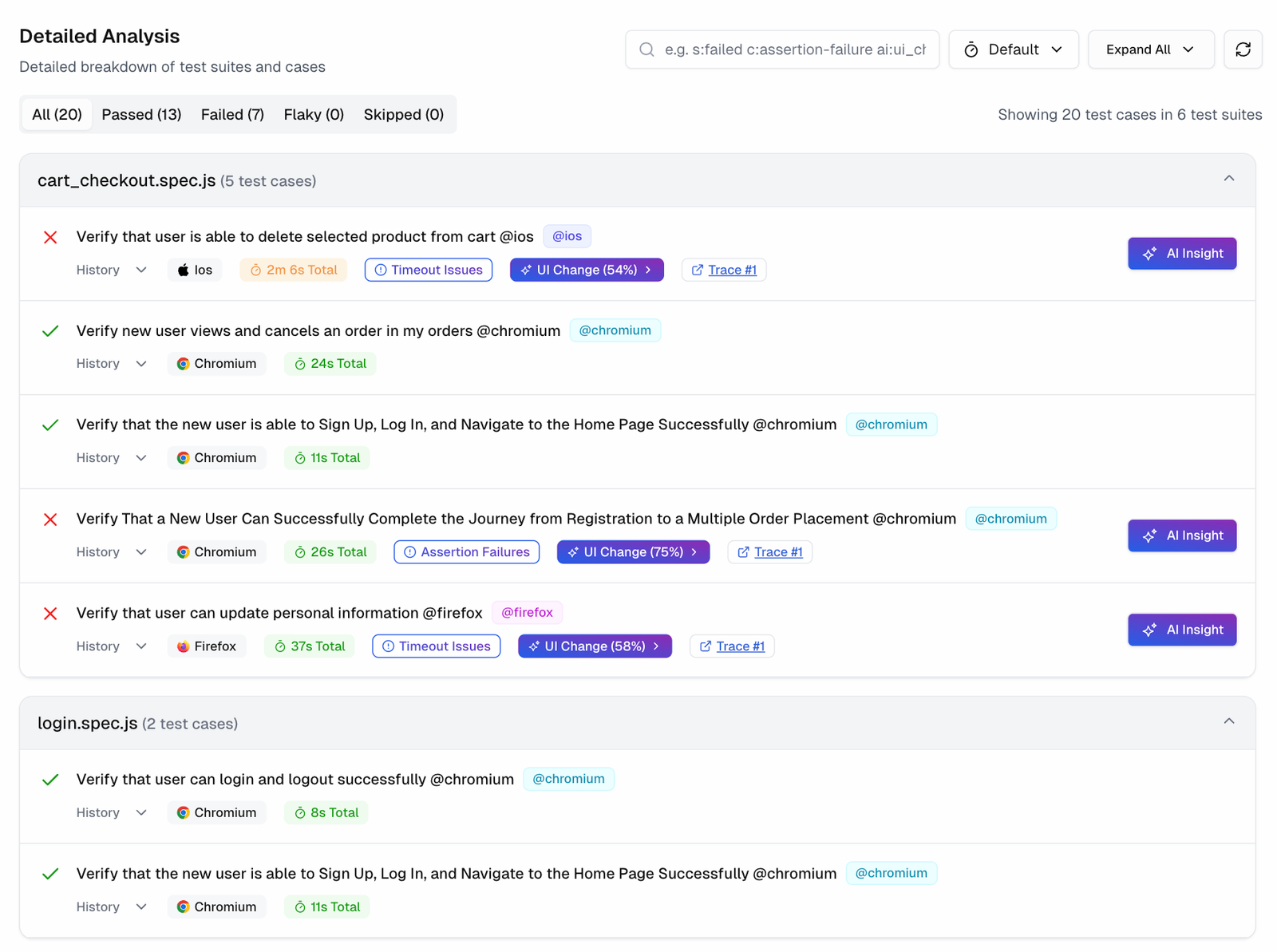The height and width of the screenshot is (952, 1277).
Task: Click the @chromium tag on the login test
Action: [568, 778]
